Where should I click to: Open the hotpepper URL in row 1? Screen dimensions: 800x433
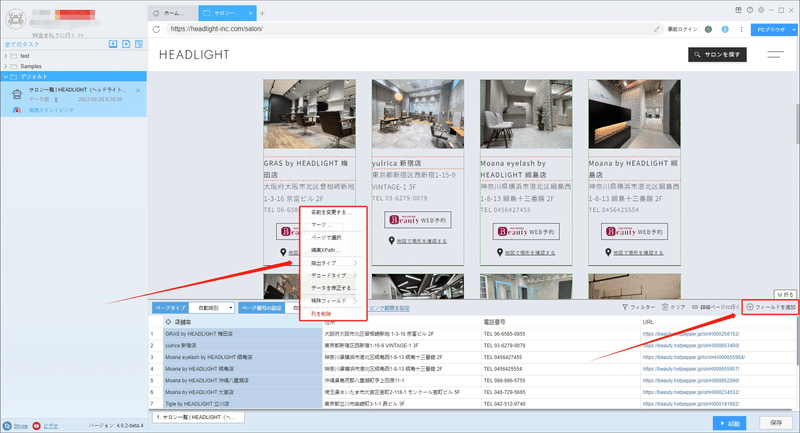[x=691, y=334]
